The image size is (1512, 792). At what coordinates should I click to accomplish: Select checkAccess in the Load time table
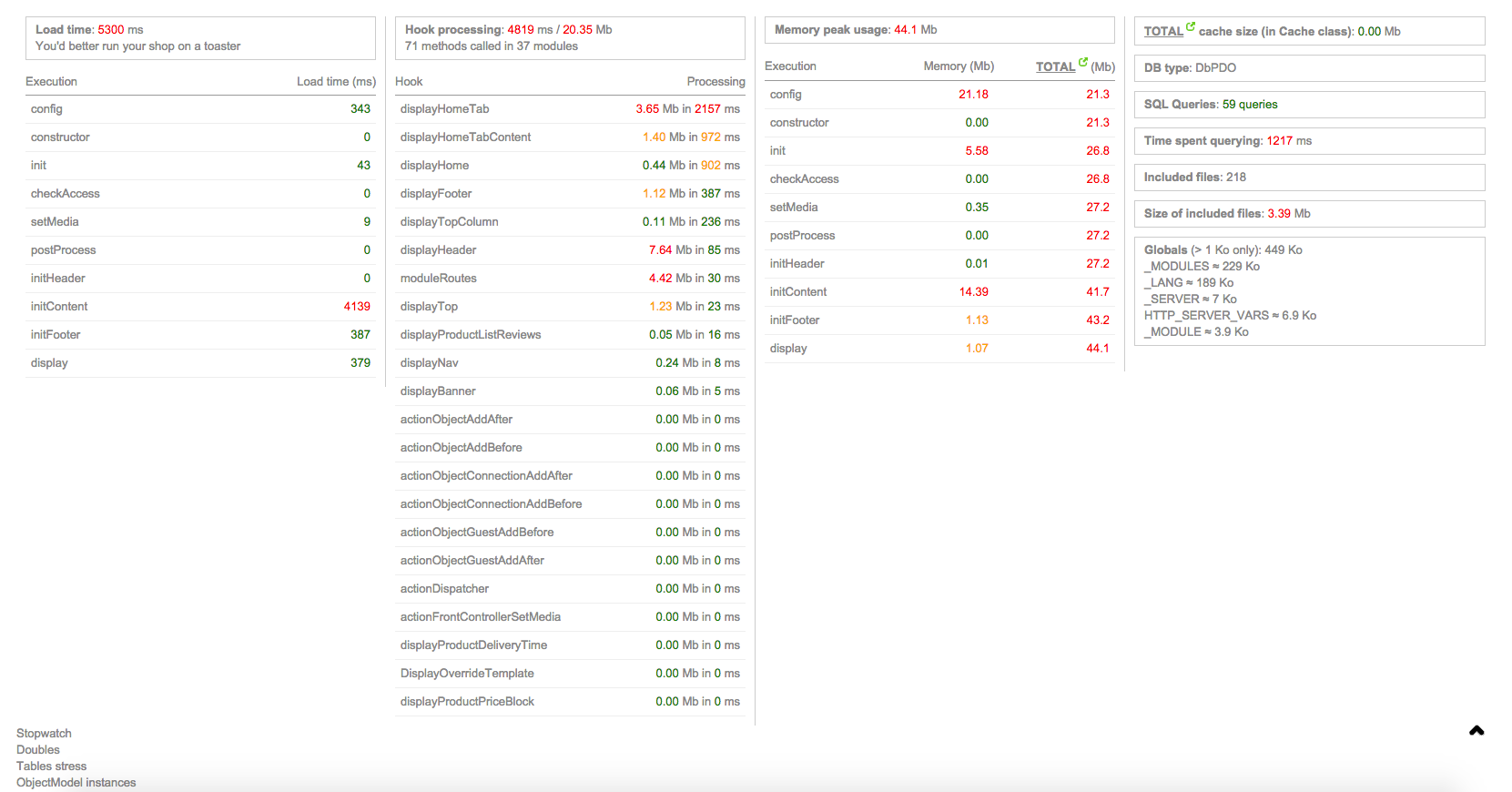coord(66,194)
